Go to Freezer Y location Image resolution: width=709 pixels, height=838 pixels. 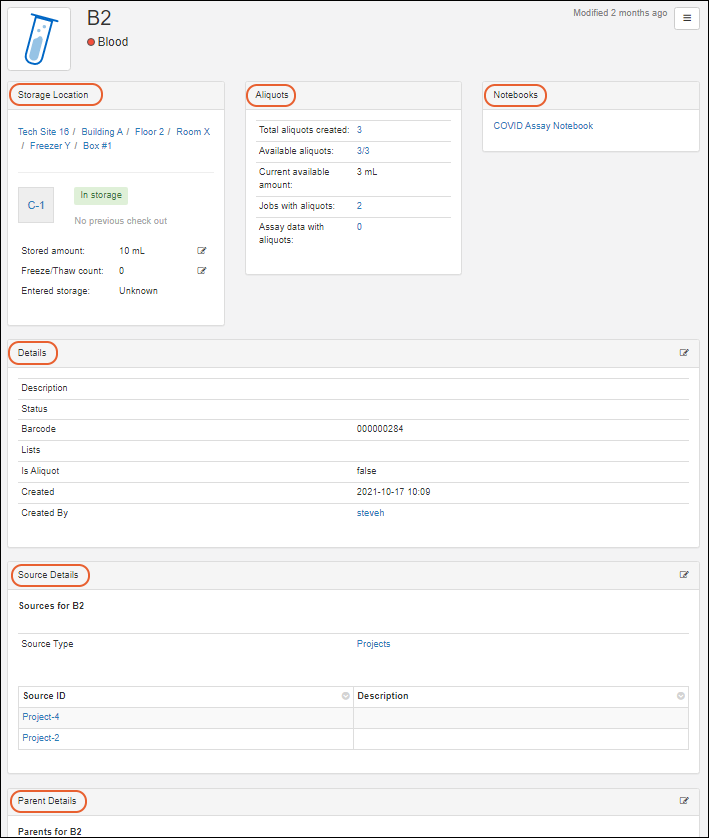pos(50,146)
